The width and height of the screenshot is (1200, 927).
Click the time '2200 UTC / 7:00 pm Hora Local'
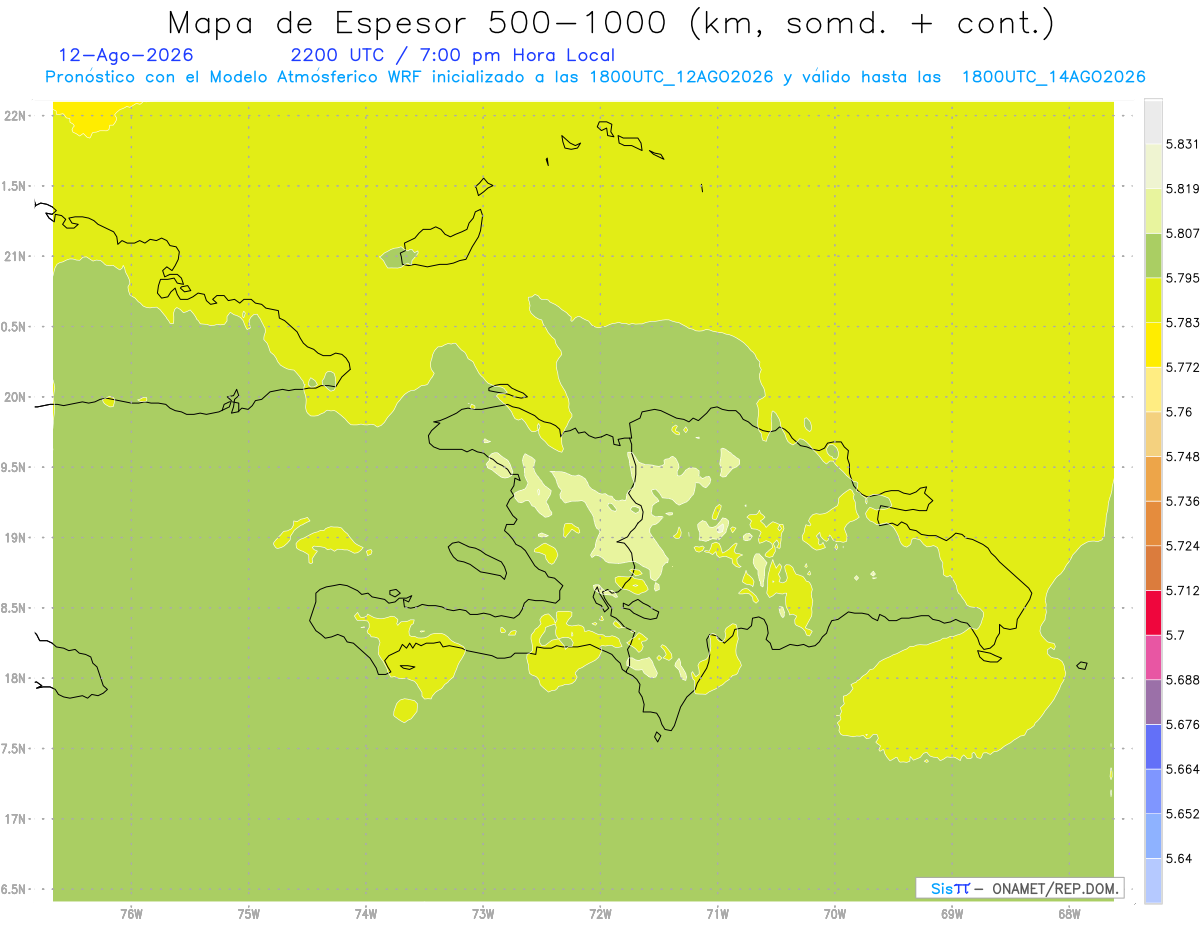pos(452,55)
